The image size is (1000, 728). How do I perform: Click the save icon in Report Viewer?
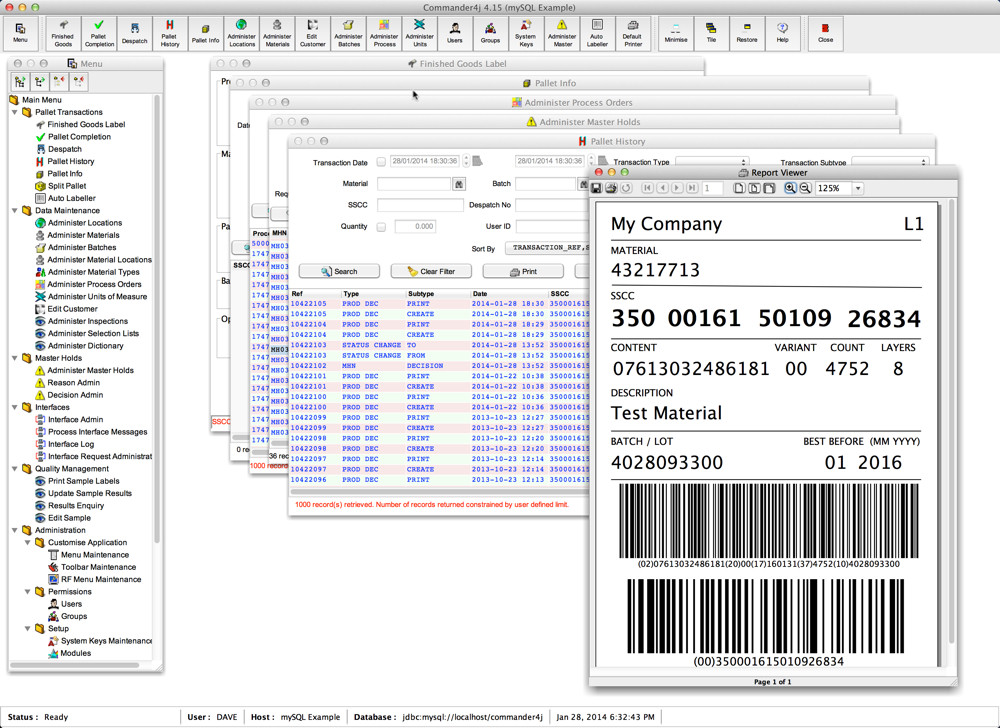(x=597, y=188)
